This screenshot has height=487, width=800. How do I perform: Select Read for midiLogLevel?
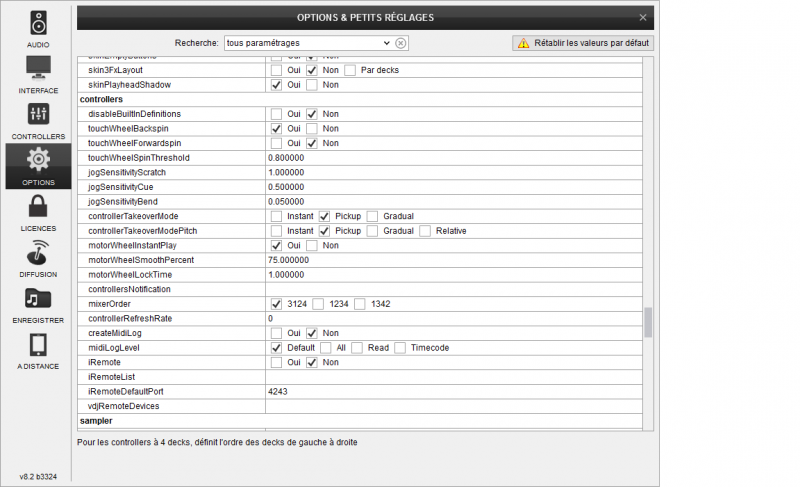coord(357,348)
